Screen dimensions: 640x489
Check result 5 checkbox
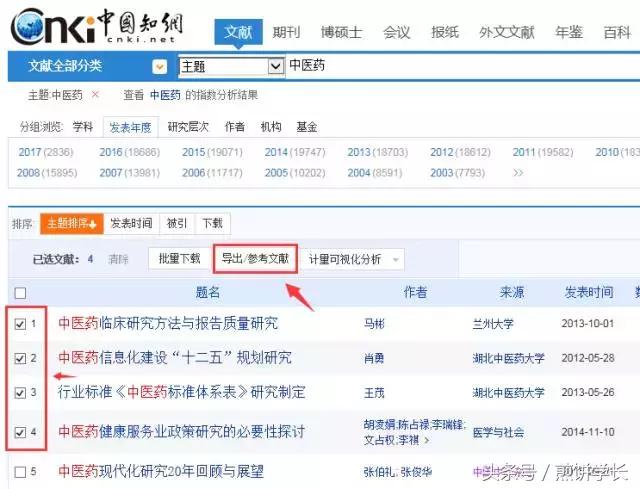[x=20, y=472]
